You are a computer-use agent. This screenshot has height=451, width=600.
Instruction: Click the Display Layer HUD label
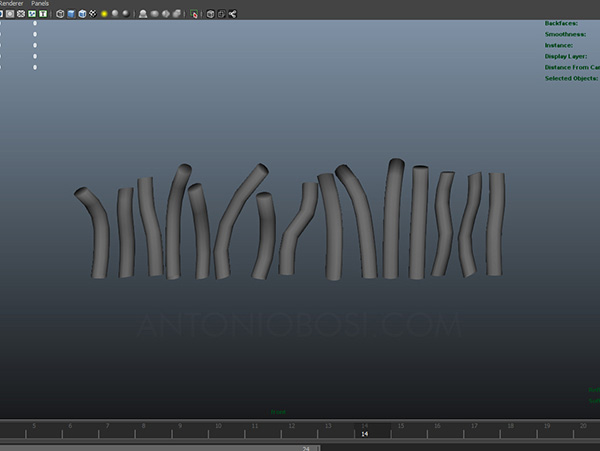566,57
